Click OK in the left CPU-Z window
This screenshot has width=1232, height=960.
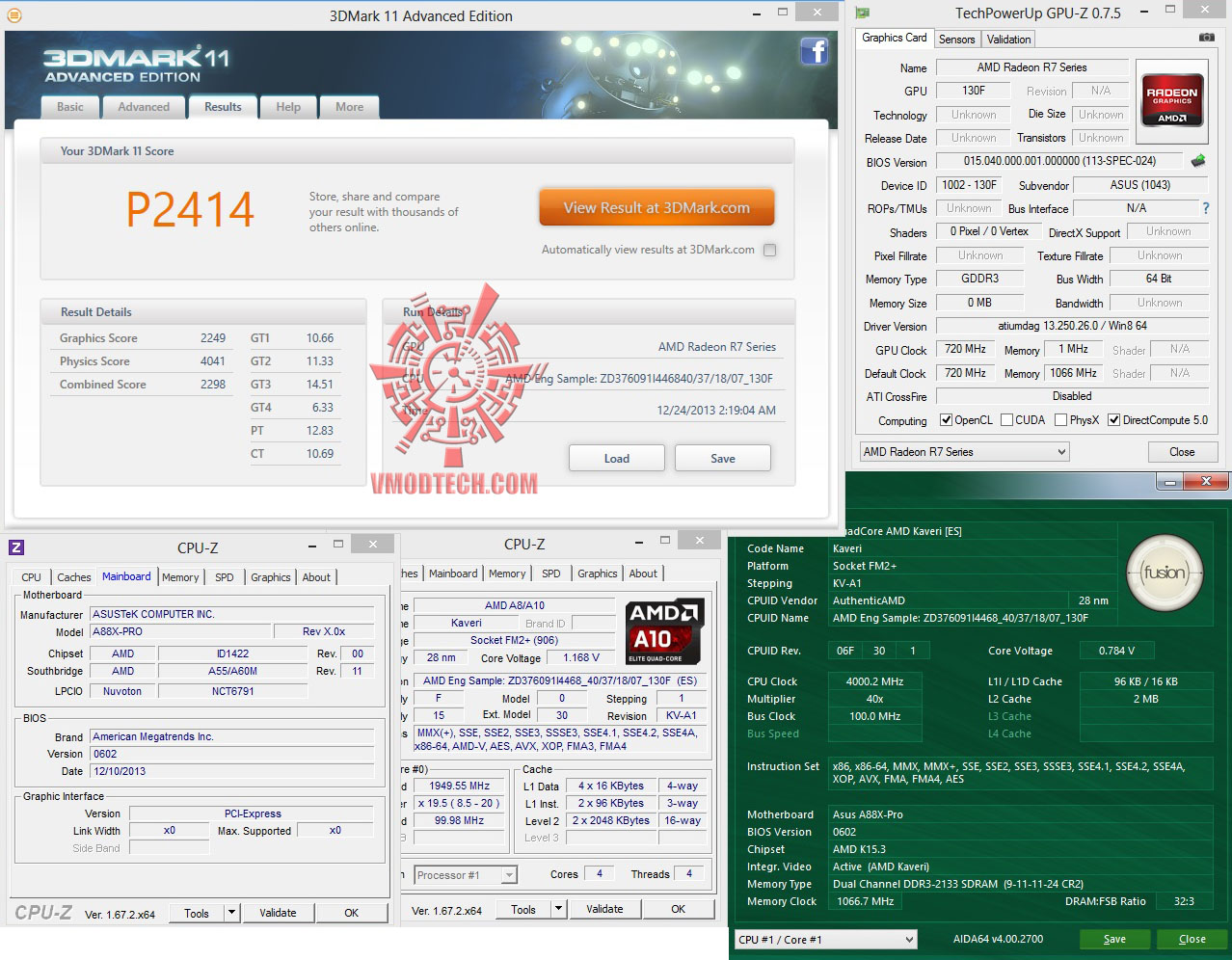coord(352,913)
